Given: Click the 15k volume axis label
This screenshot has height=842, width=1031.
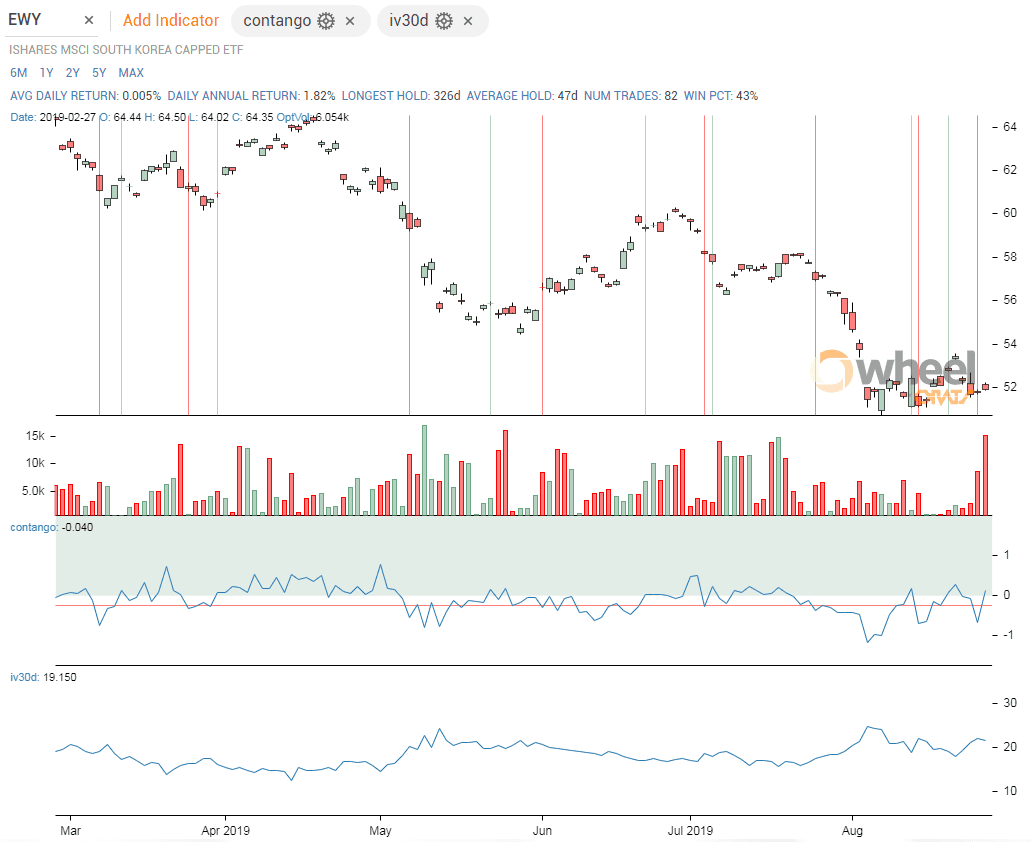Looking at the screenshot, I should [35, 436].
